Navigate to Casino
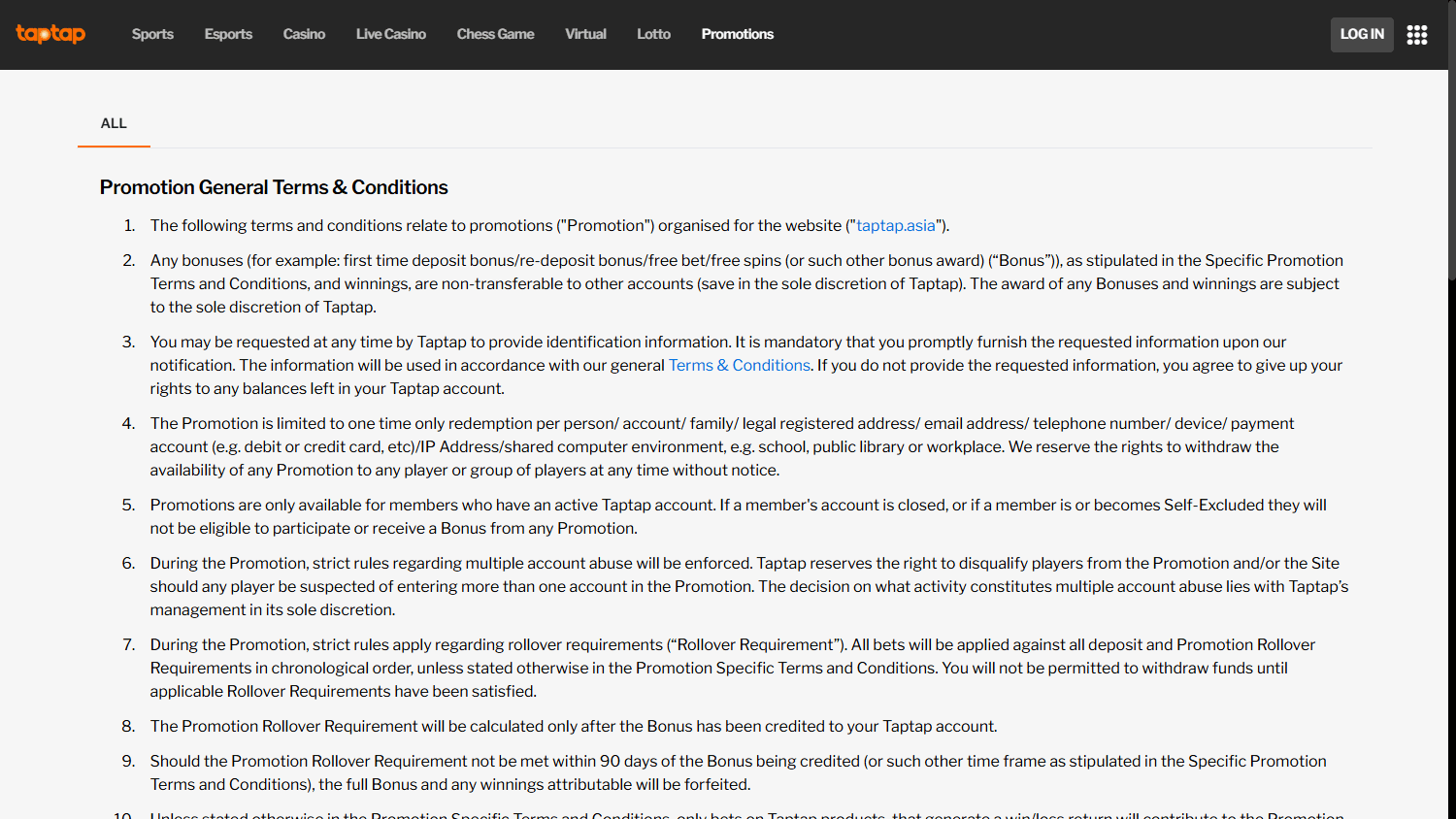Image resolution: width=1456 pixels, height=819 pixels. (304, 34)
